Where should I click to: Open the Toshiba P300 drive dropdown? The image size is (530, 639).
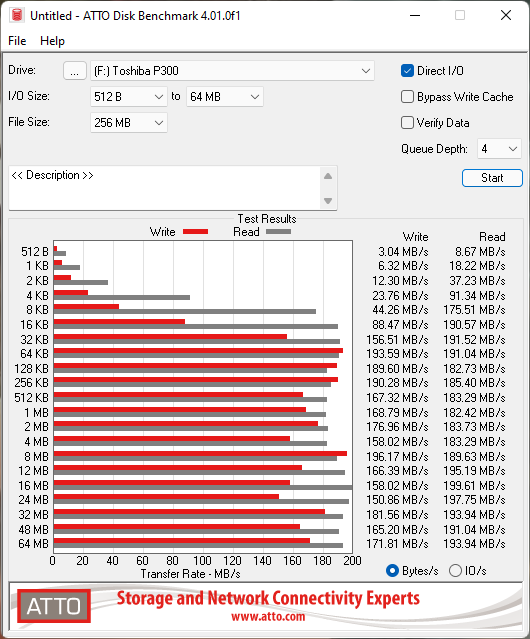[232, 71]
